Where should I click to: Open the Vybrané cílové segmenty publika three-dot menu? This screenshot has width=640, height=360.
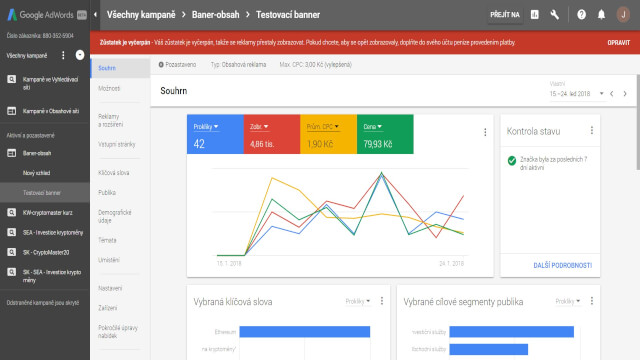pos(591,301)
